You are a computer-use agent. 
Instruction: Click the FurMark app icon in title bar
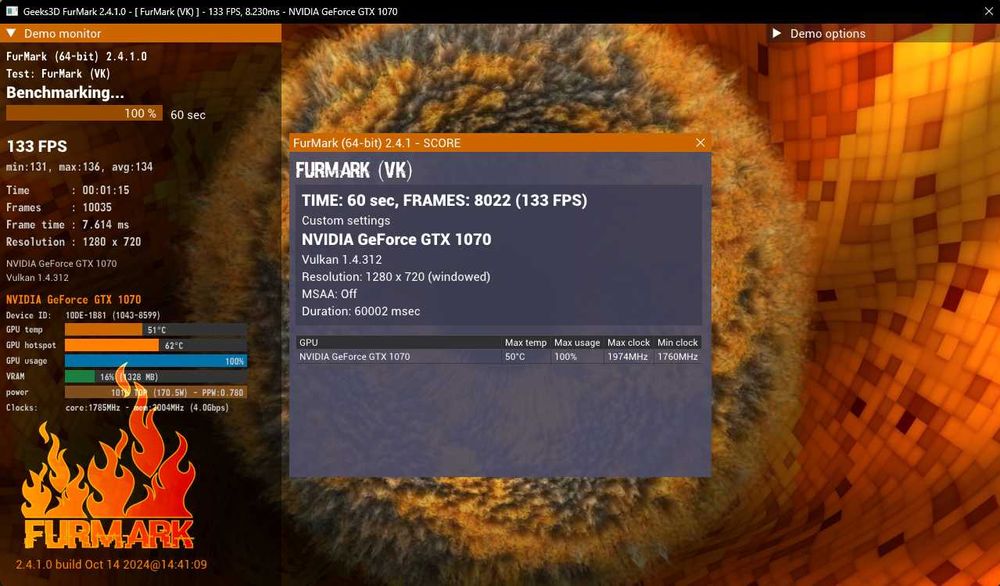[x=11, y=11]
